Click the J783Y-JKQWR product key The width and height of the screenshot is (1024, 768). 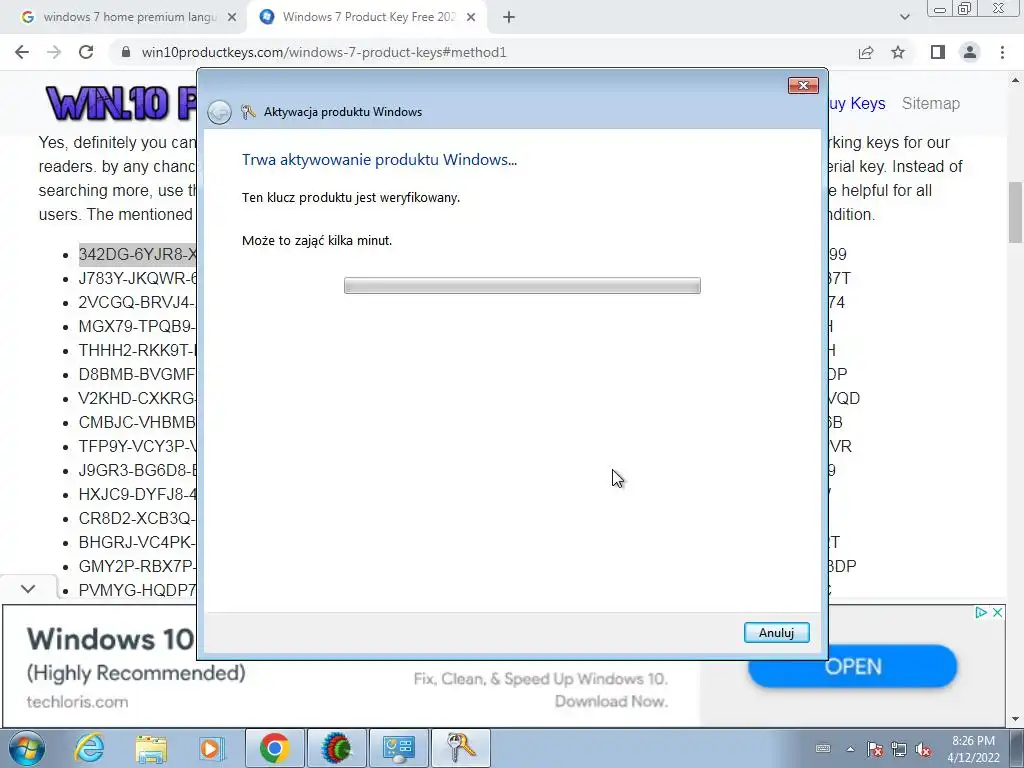[137, 278]
